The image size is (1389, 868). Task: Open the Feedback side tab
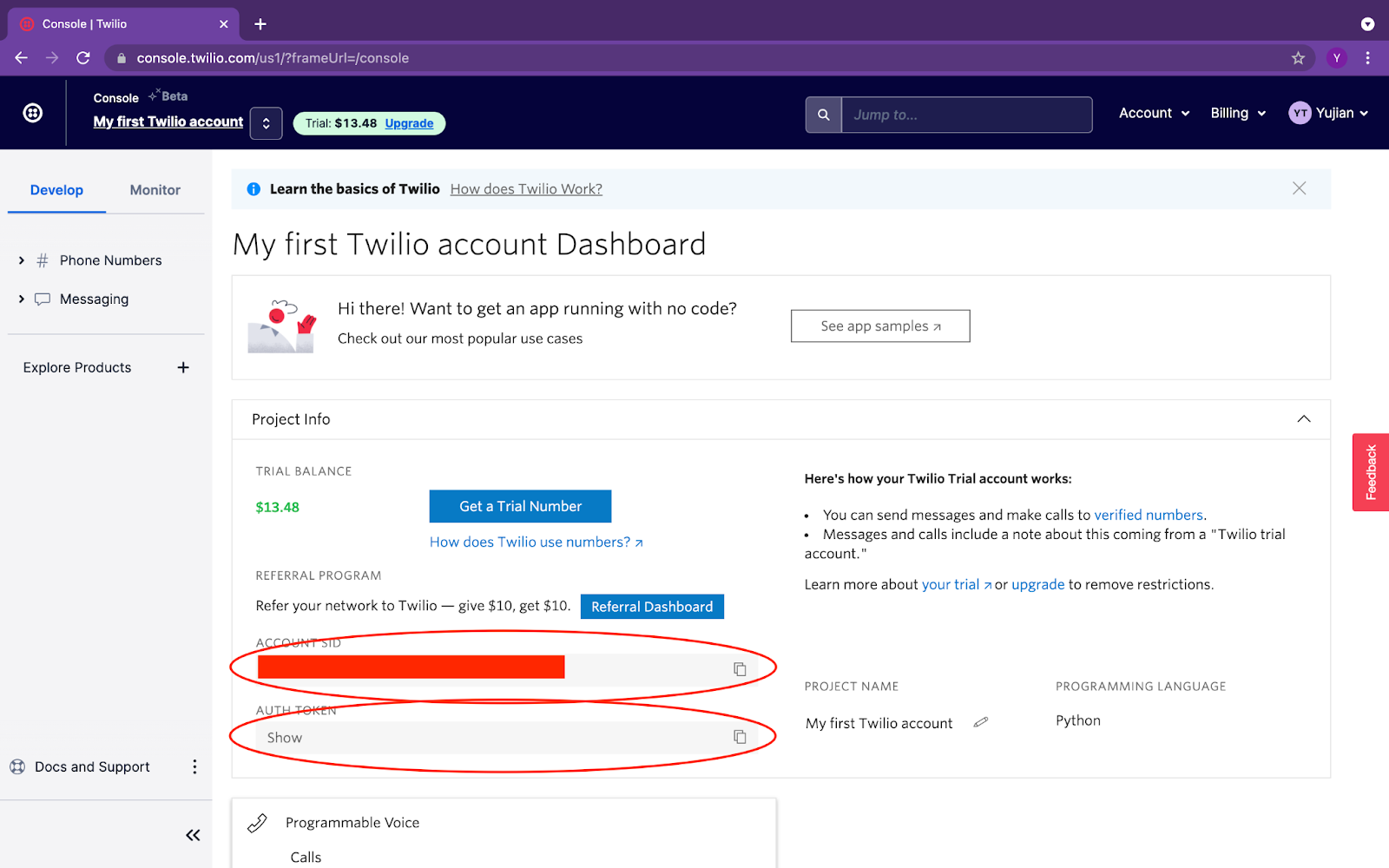tap(1371, 472)
